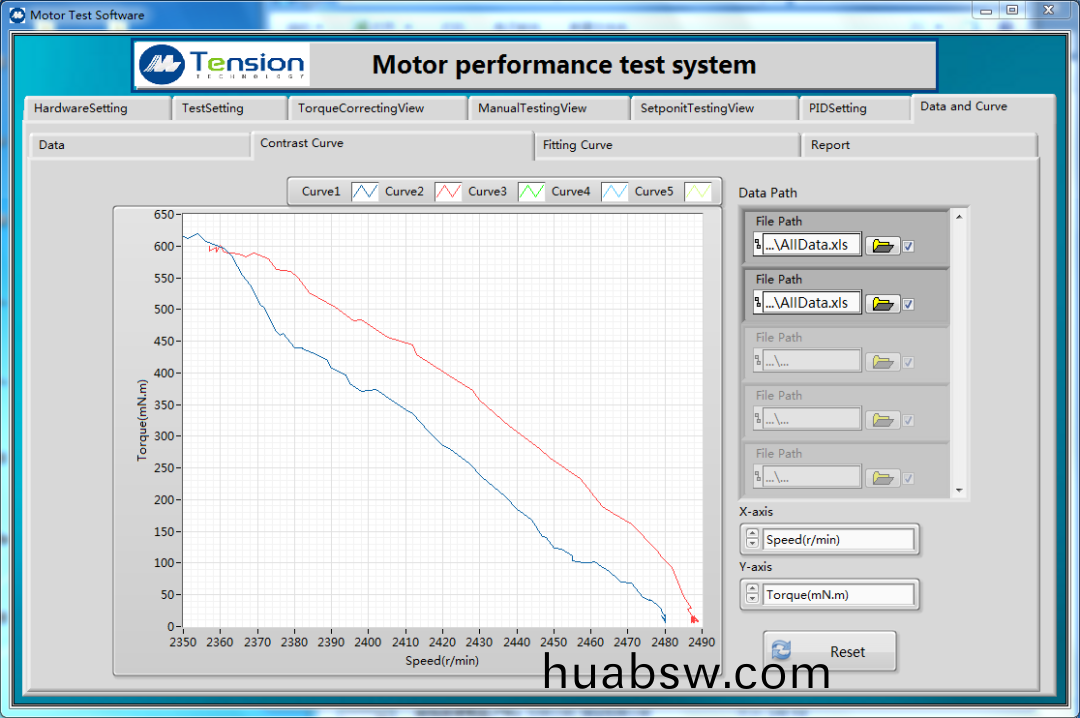This screenshot has height=718, width=1080.
Task: Click the Curve5 yellow legend swatch
Action: coord(697,192)
